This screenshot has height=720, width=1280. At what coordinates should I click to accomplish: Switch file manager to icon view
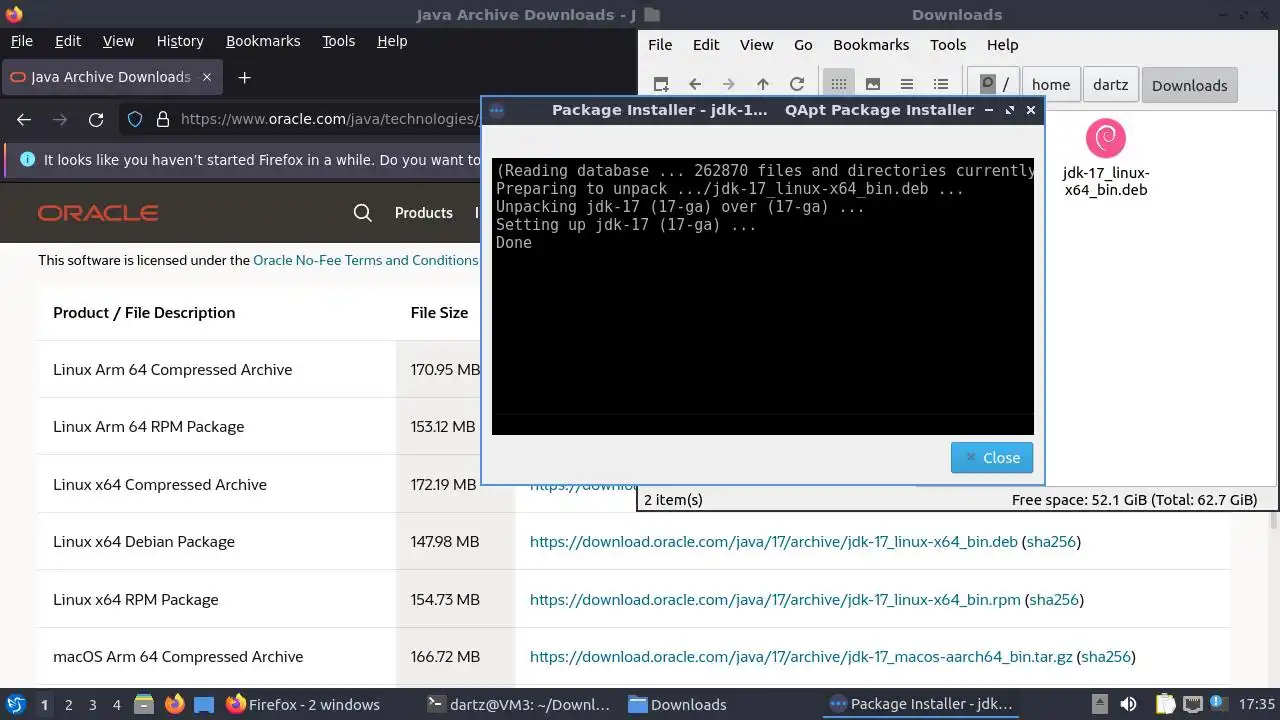click(x=839, y=85)
